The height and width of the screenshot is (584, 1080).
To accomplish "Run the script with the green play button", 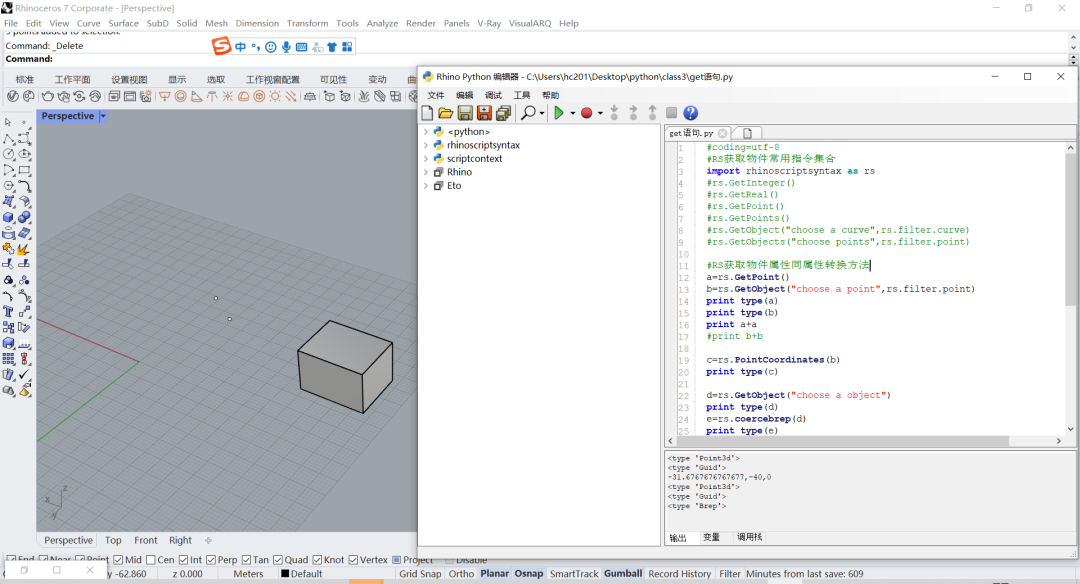I will (559, 113).
